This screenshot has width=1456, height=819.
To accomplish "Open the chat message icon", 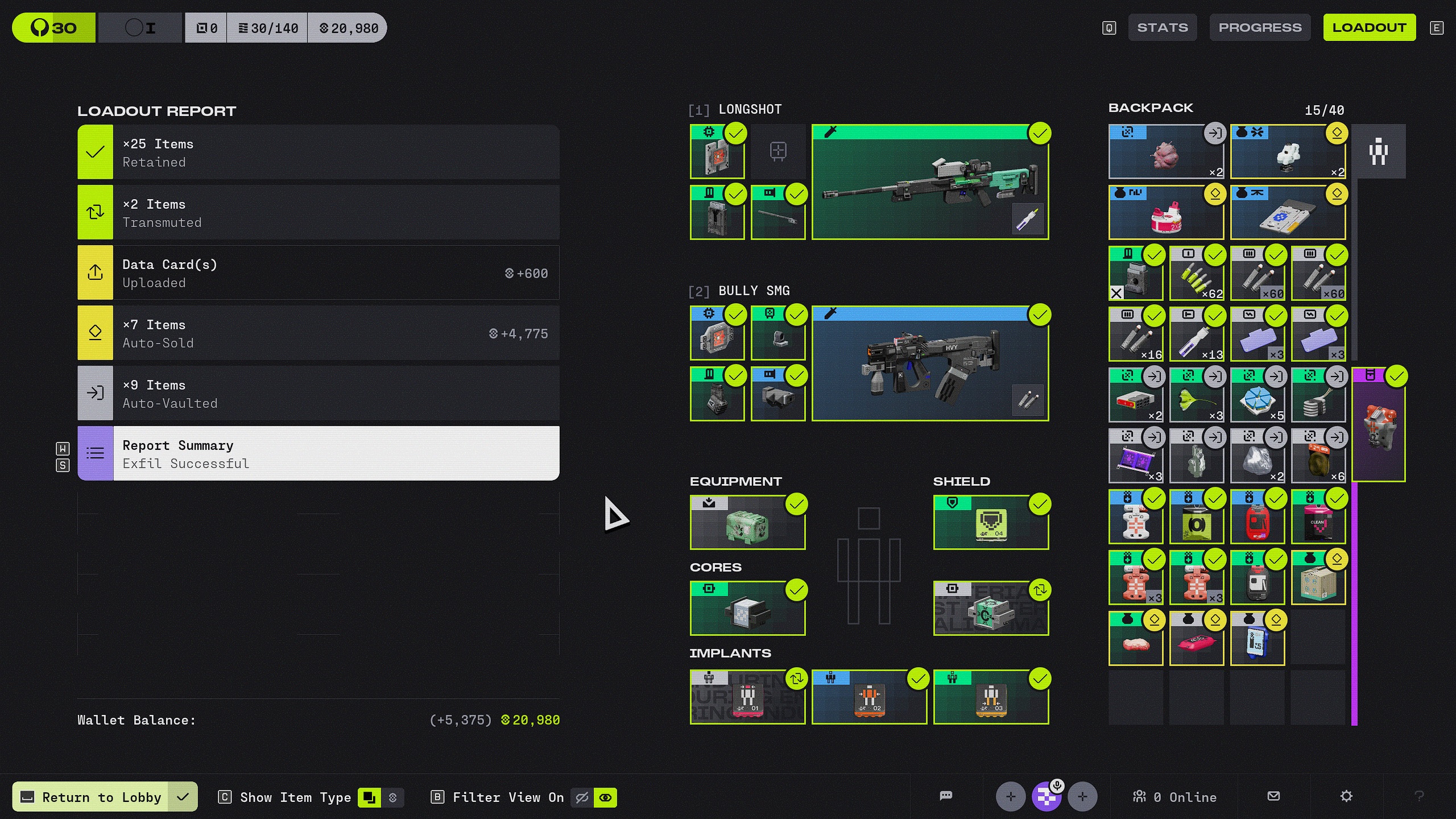I will coord(946,796).
